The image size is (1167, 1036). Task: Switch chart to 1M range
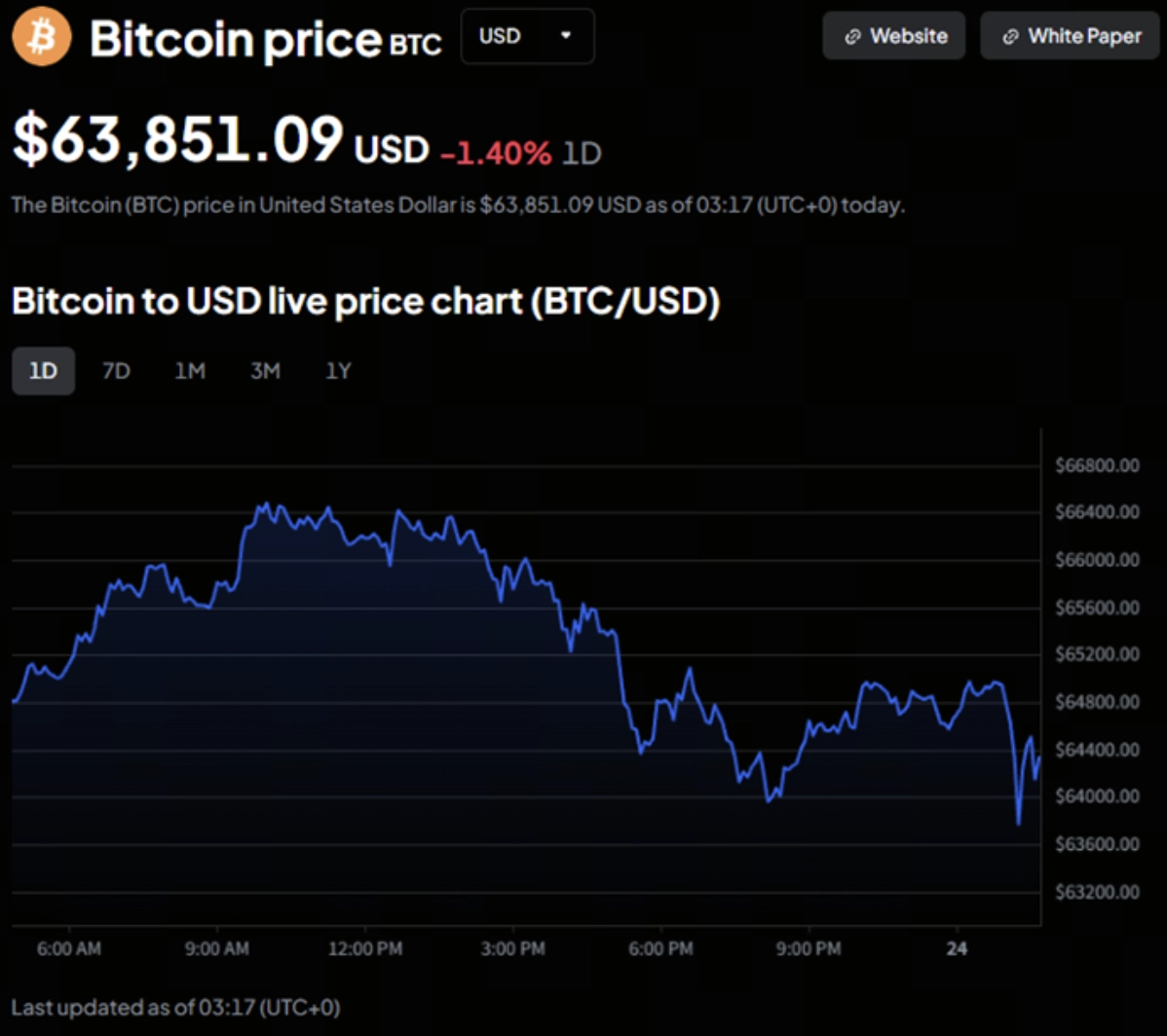(x=189, y=371)
